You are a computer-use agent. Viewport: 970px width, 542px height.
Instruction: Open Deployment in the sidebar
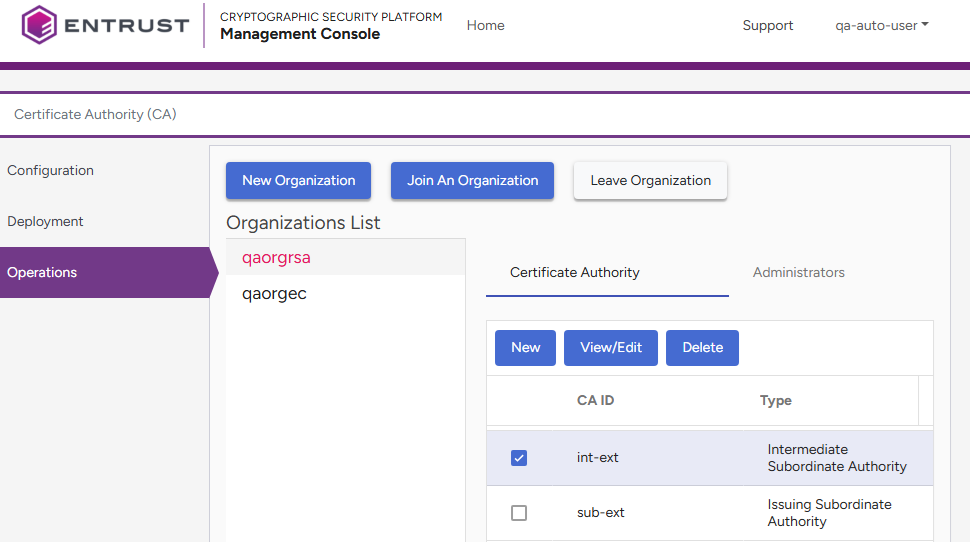[45, 222]
